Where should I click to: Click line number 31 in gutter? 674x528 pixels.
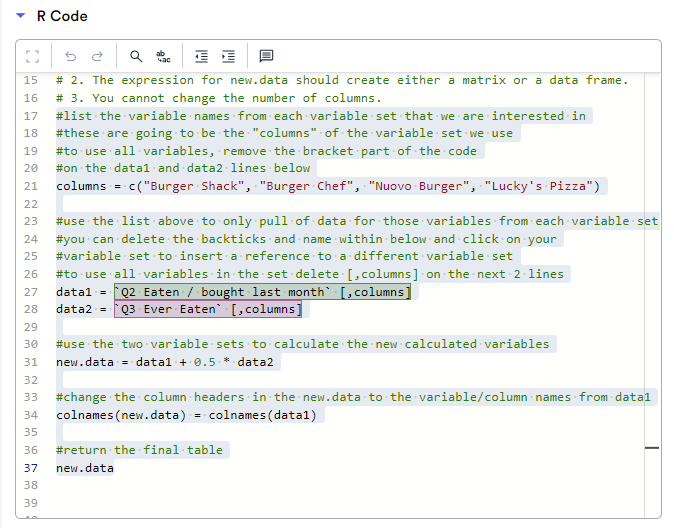[x=31, y=362]
